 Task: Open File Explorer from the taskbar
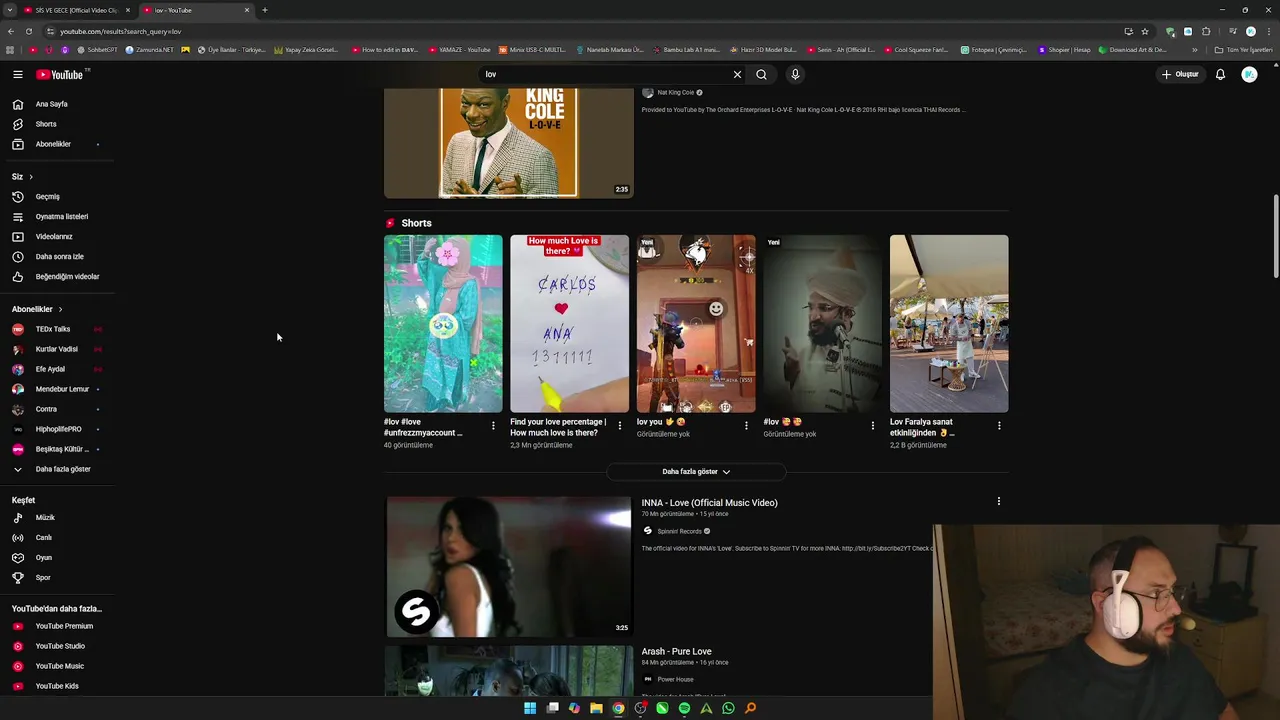pyautogui.click(x=596, y=708)
